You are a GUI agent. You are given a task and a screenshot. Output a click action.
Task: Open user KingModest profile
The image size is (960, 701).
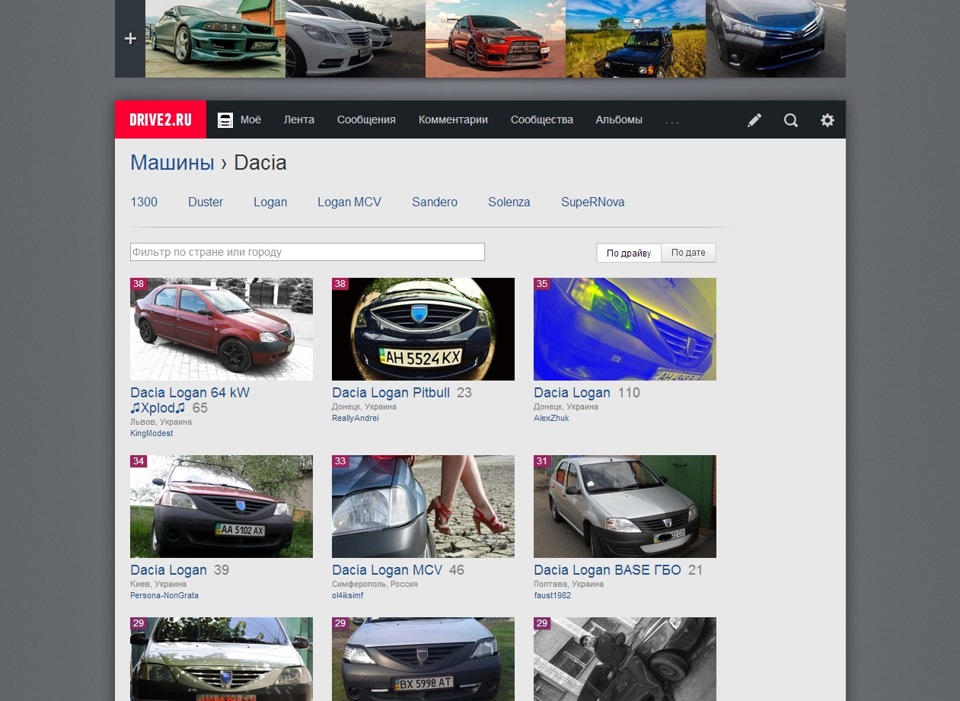(x=151, y=433)
